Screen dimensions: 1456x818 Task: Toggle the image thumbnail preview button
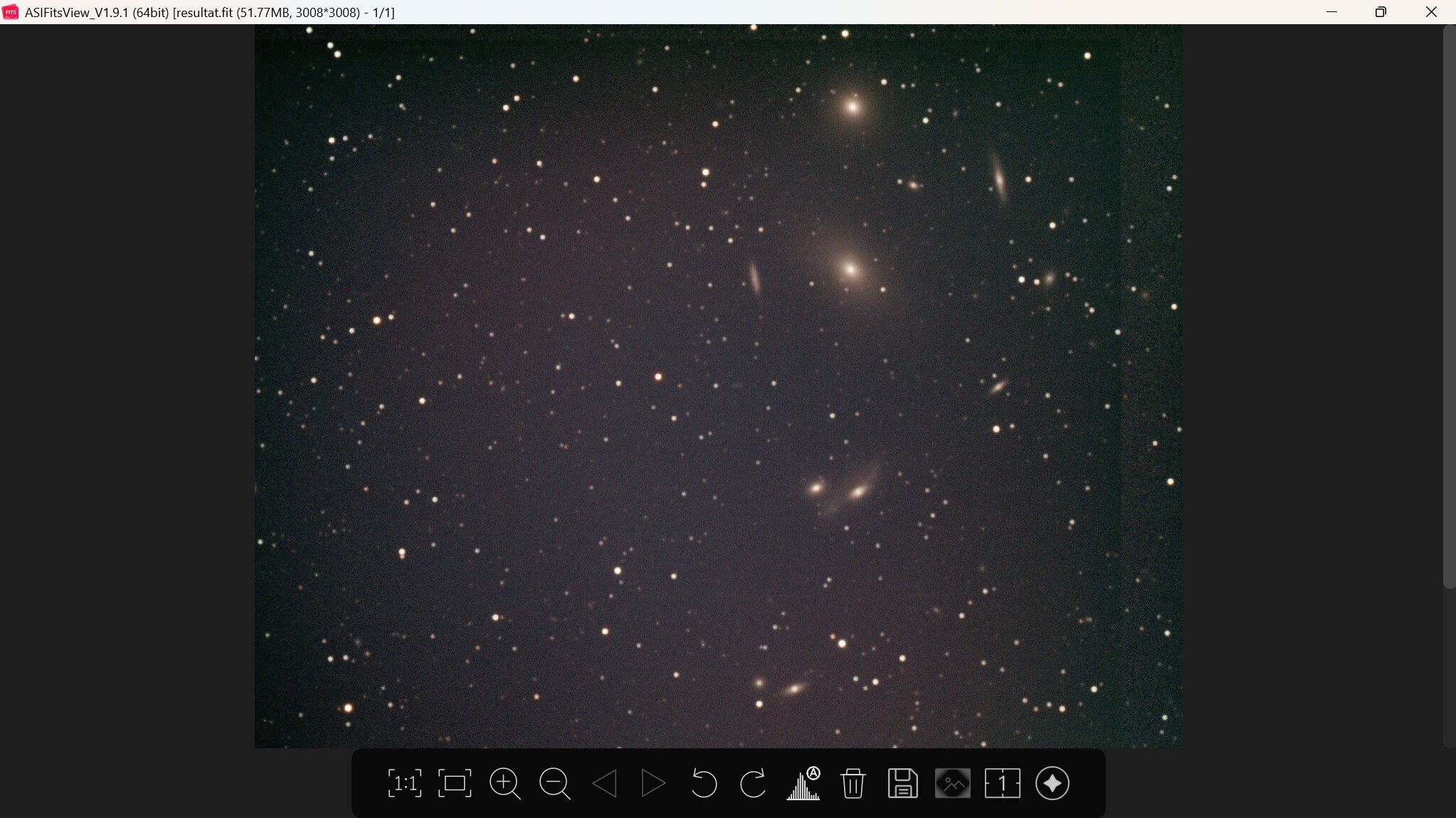(952, 783)
